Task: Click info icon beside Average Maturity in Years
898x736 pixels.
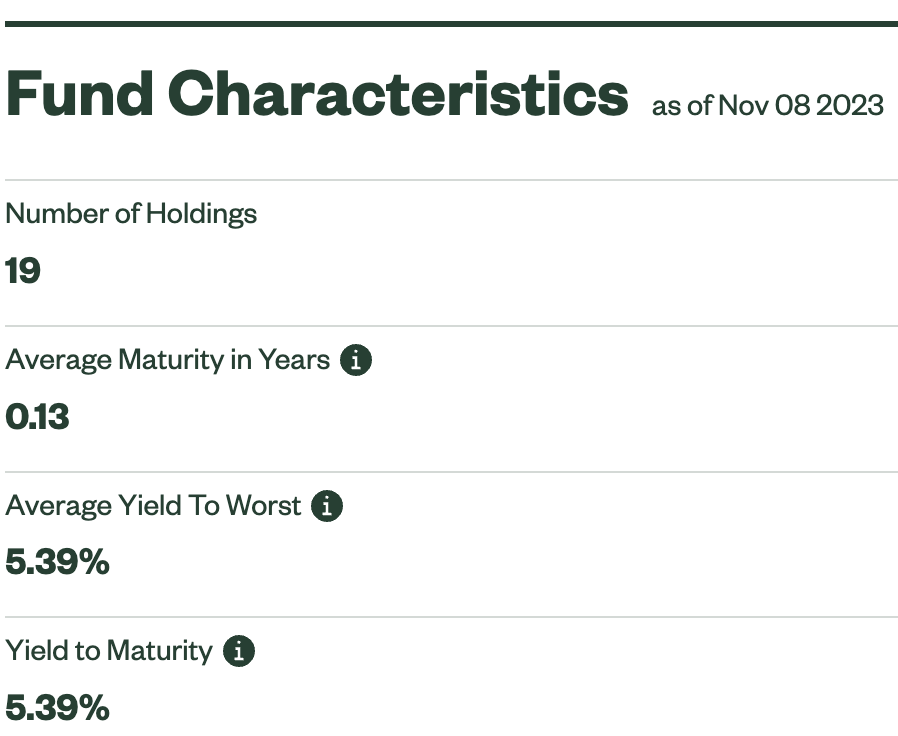Action: point(355,360)
